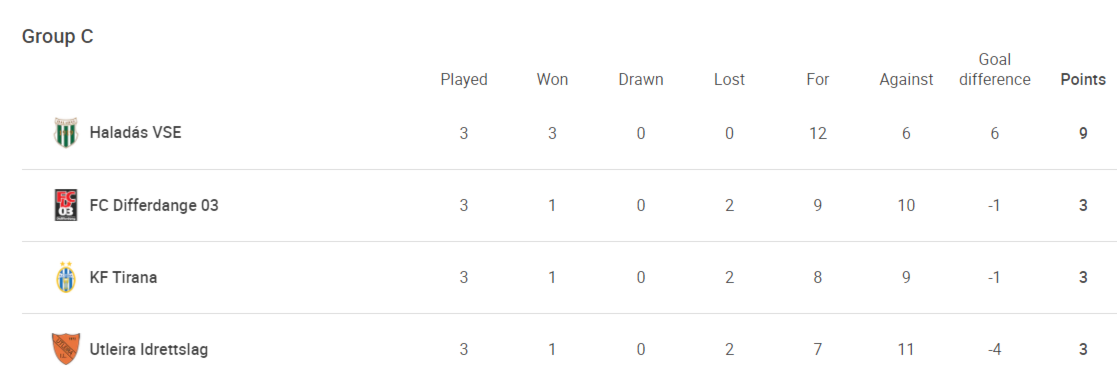
Task: Click the For column header
Action: pyautogui.click(x=818, y=79)
